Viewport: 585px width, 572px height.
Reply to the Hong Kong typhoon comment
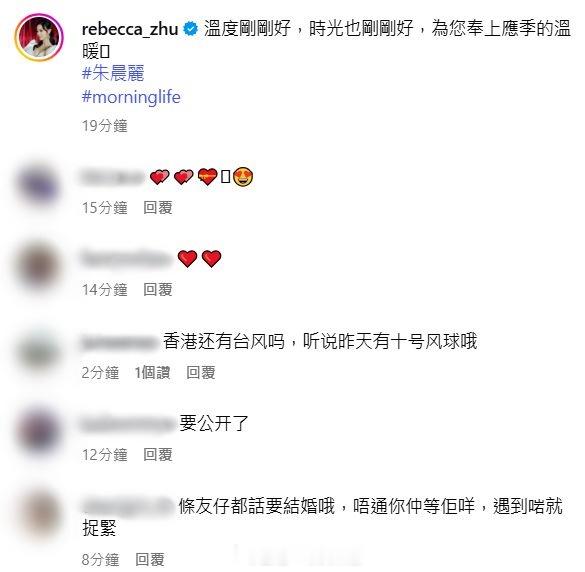pos(201,372)
